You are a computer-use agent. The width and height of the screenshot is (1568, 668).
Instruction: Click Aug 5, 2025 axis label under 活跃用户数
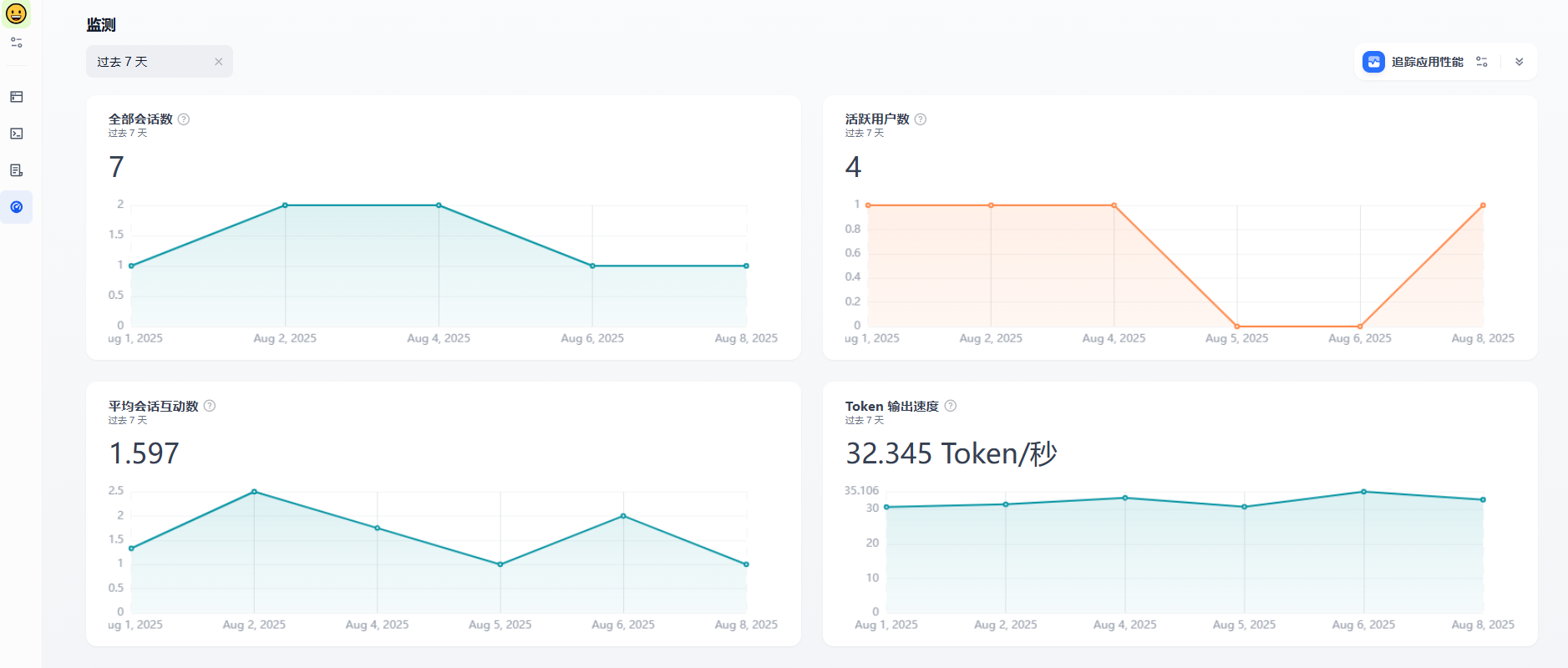tap(1237, 338)
